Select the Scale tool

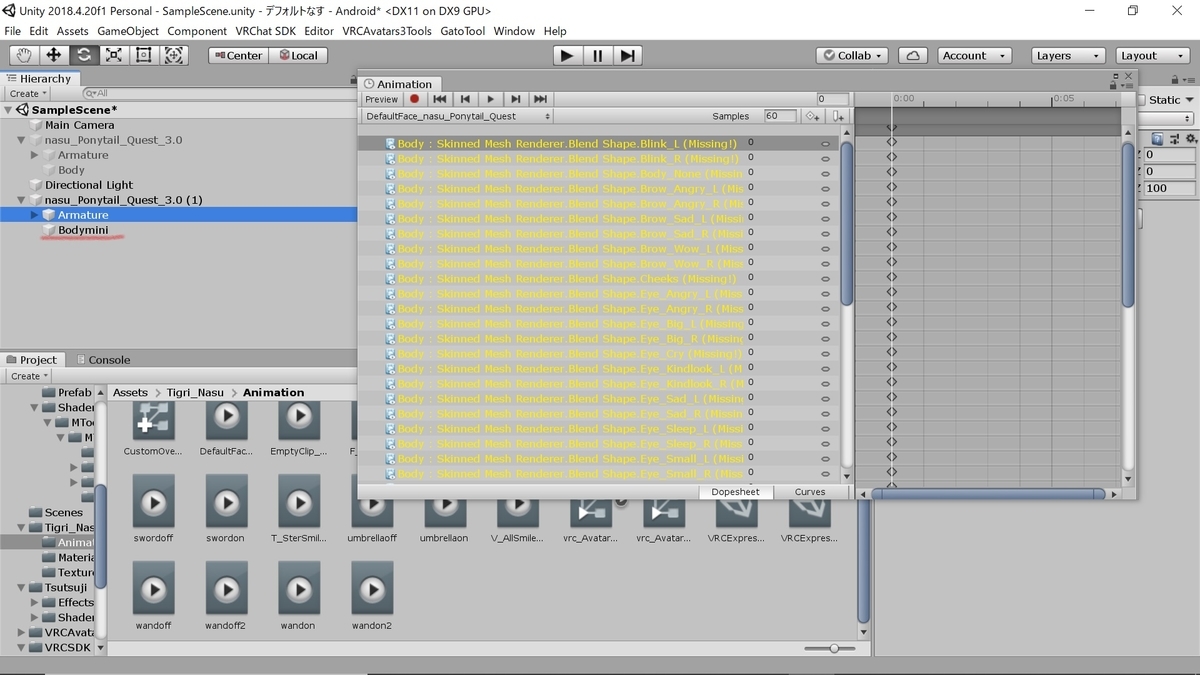pyautogui.click(x=114, y=56)
